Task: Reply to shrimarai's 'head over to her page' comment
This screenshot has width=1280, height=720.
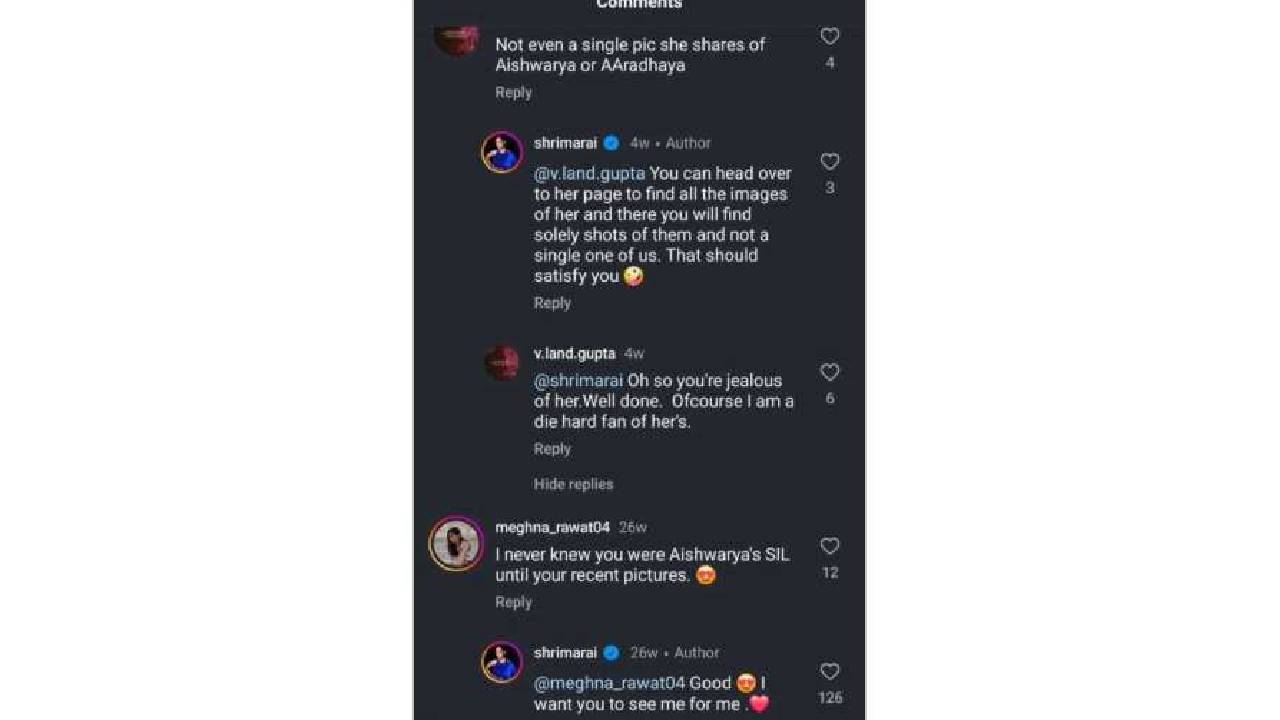Action: point(552,303)
